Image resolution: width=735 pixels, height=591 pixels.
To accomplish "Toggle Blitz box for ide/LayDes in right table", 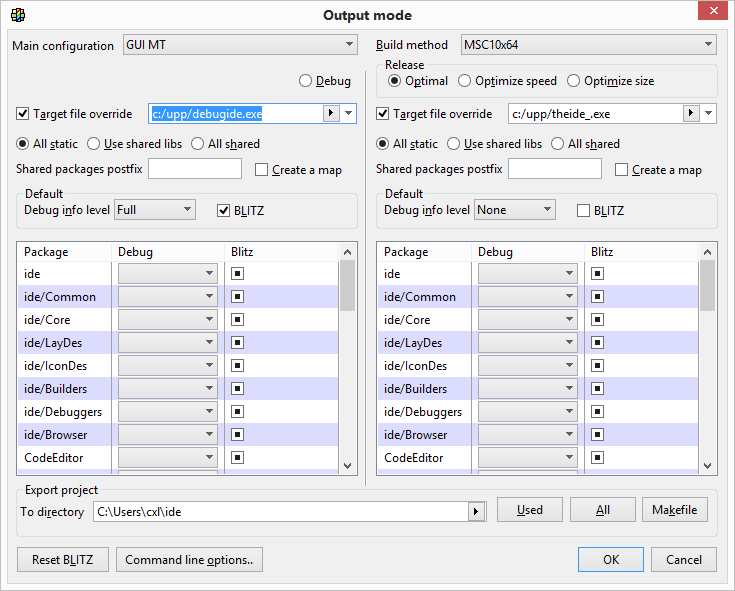I will tap(597, 343).
